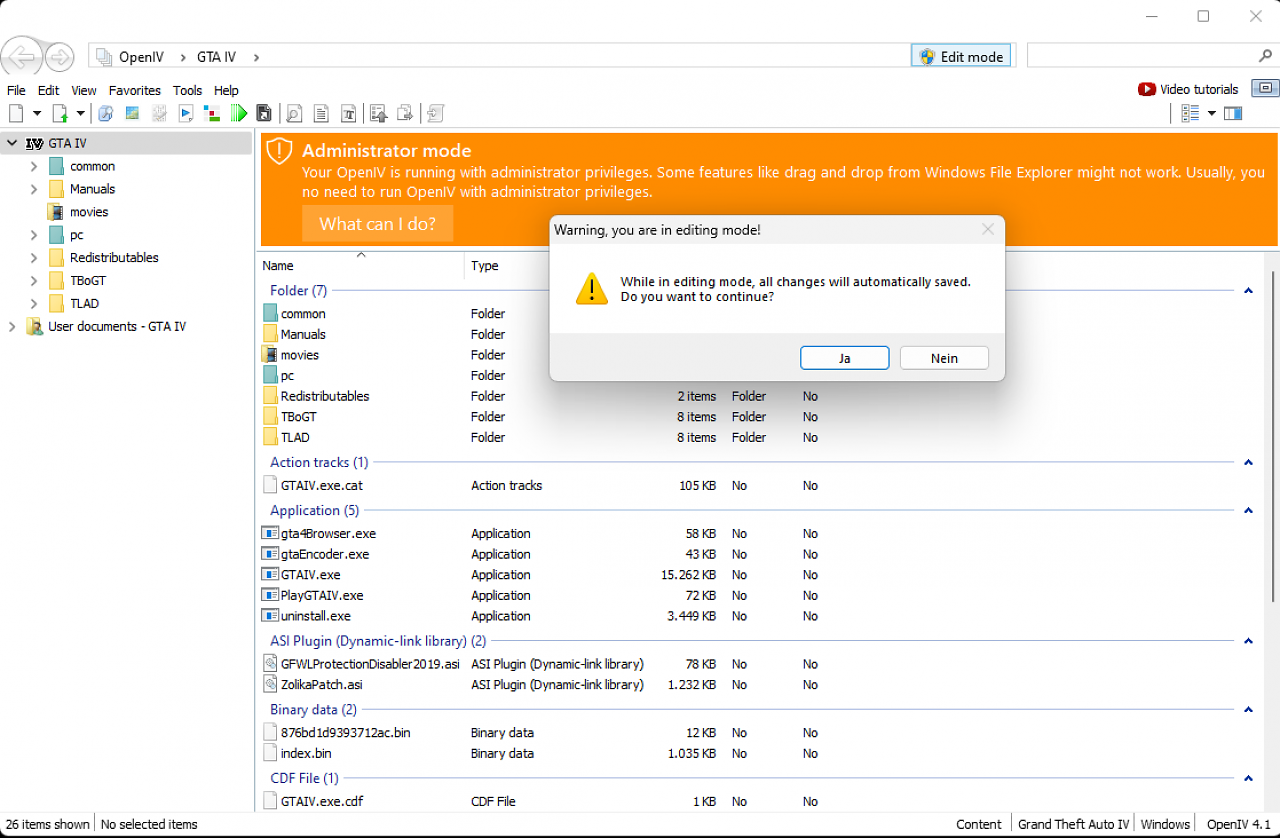Open the Tools menu

(187, 90)
